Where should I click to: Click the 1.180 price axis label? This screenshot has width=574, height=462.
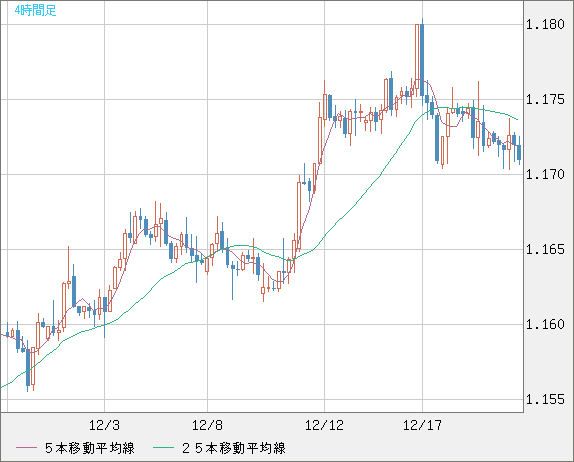pyautogui.click(x=545, y=25)
